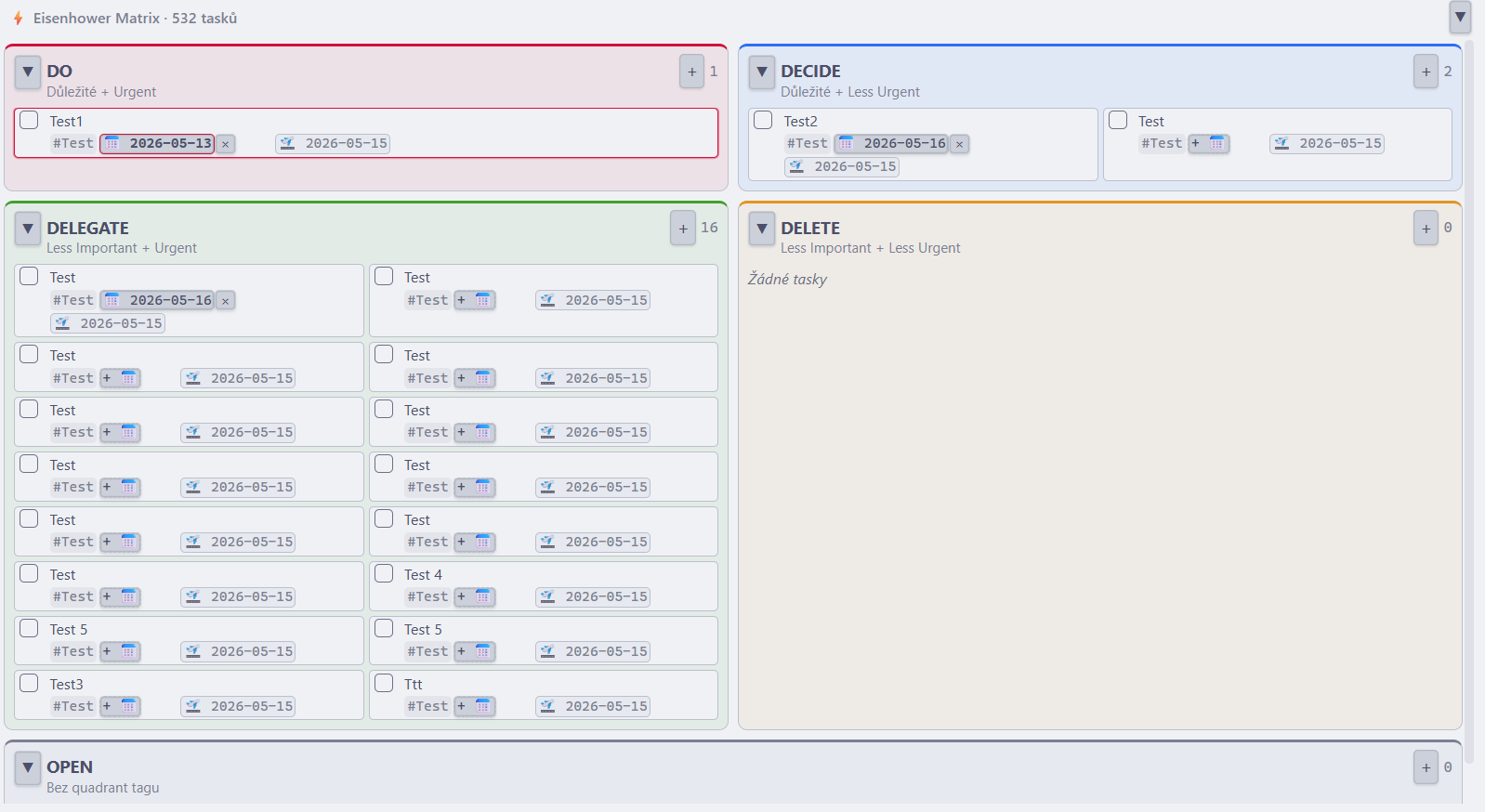The height and width of the screenshot is (812, 1485).
Task: Click the 'Žádné tasky' empty message
Action: tap(787, 280)
